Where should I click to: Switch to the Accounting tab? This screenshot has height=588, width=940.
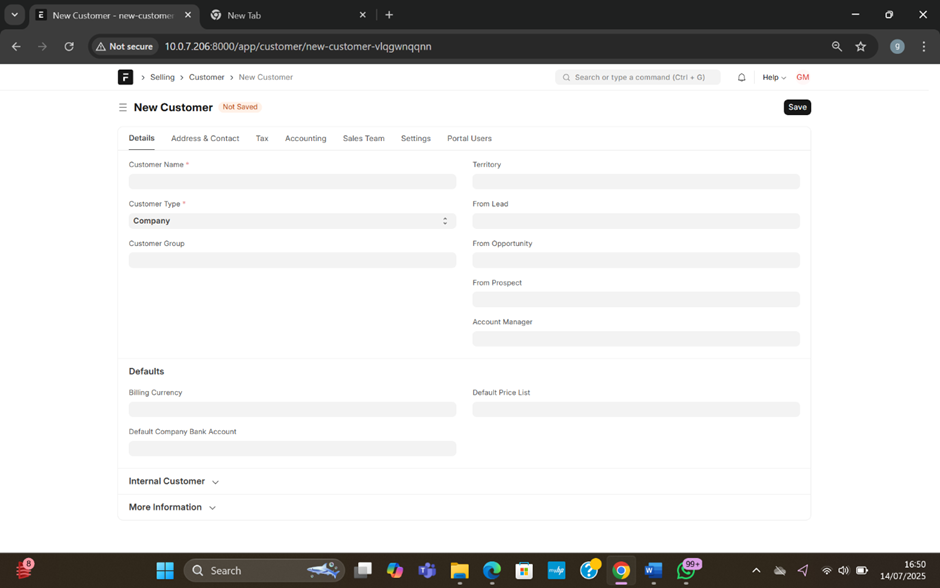[x=306, y=138]
